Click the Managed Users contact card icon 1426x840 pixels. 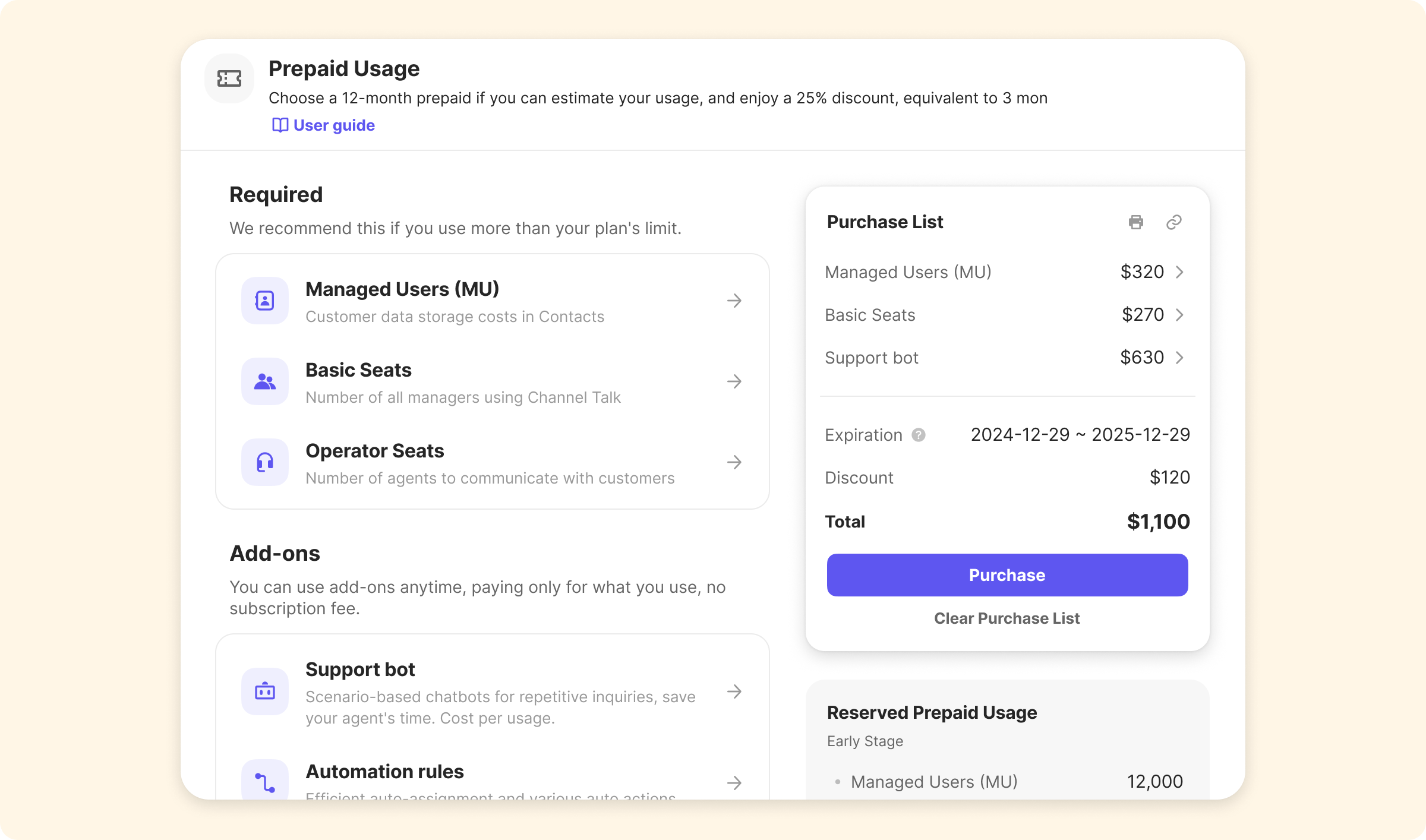tap(265, 301)
